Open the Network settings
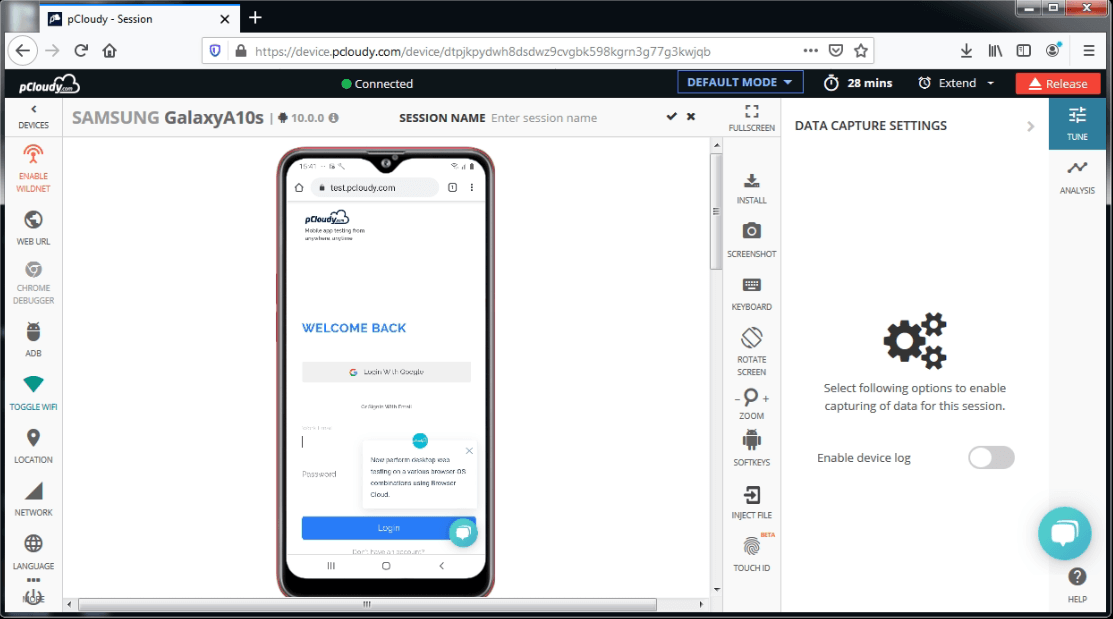The width and height of the screenshot is (1113, 619). point(33,500)
